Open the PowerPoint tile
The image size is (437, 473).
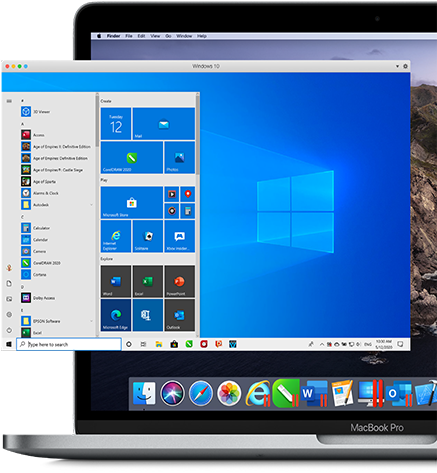180,281
